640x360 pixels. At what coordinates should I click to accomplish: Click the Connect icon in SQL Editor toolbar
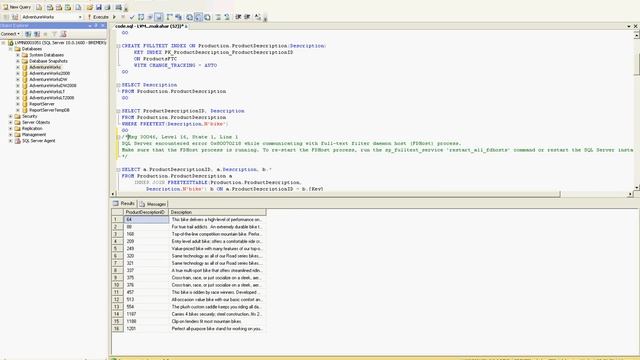point(6,17)
